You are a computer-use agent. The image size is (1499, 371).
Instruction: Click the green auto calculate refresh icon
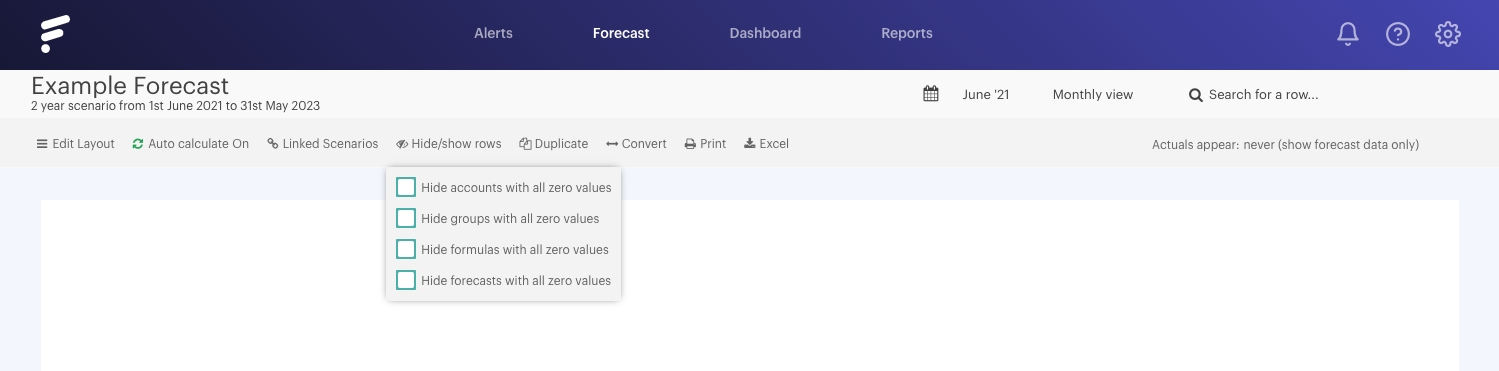click(x=138, y=144)
